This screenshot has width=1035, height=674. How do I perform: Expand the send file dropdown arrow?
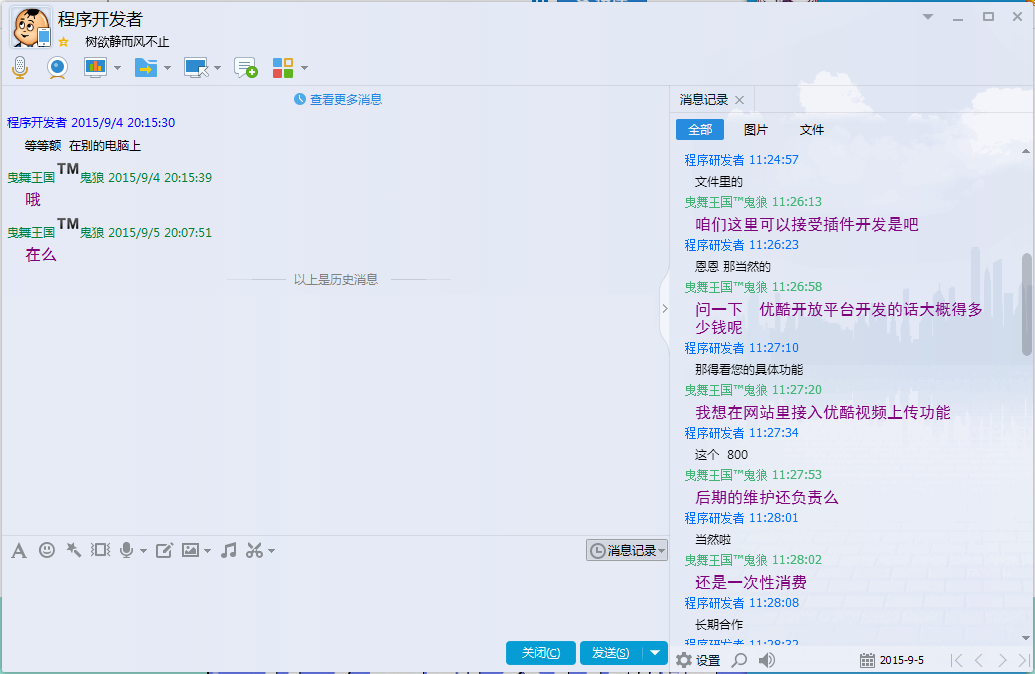[168, 68]
